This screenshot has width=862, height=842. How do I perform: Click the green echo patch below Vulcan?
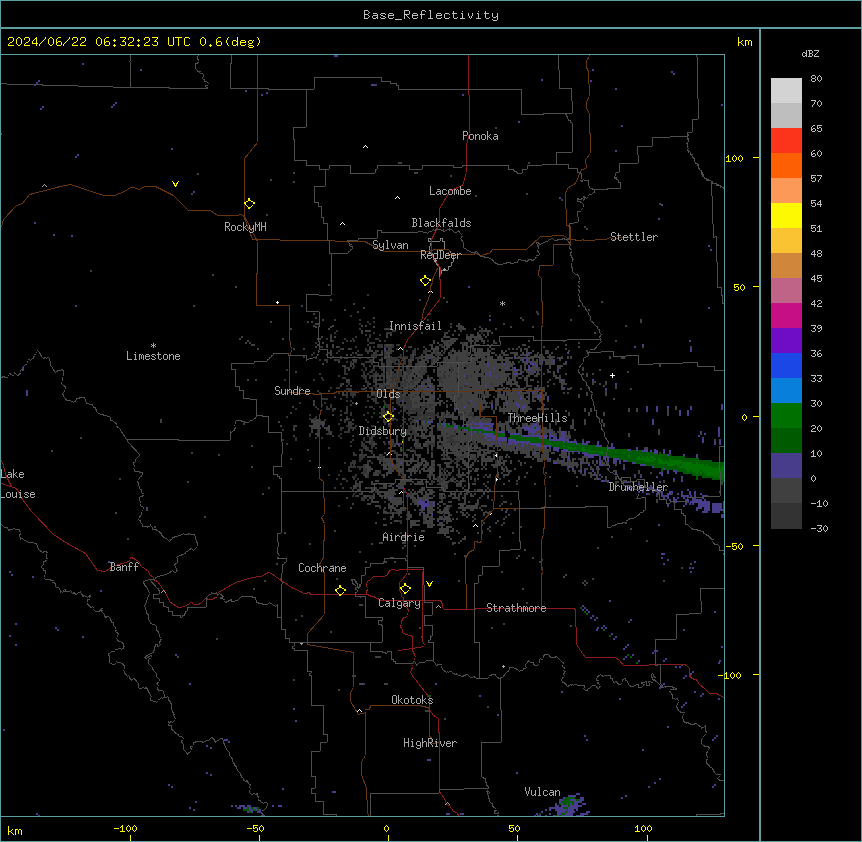click(x=569, y=804)
